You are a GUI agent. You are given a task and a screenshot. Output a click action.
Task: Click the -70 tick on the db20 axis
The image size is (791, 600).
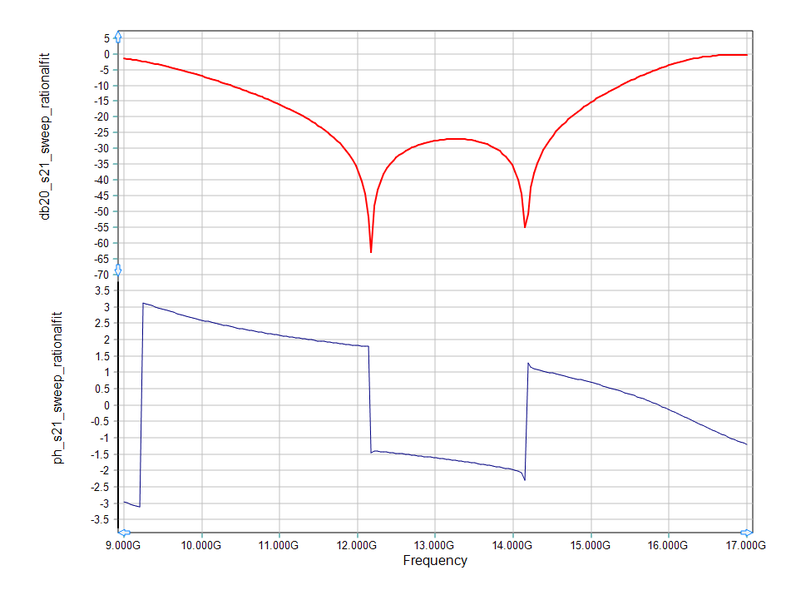pyautogui.click(x=102, y=275)
